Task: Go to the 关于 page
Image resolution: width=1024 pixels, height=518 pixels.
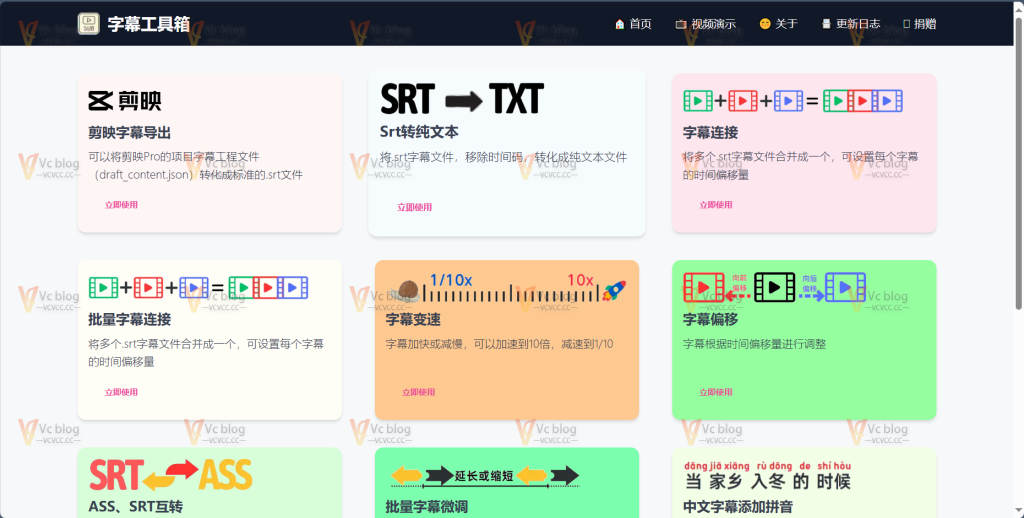Action: 778,24
